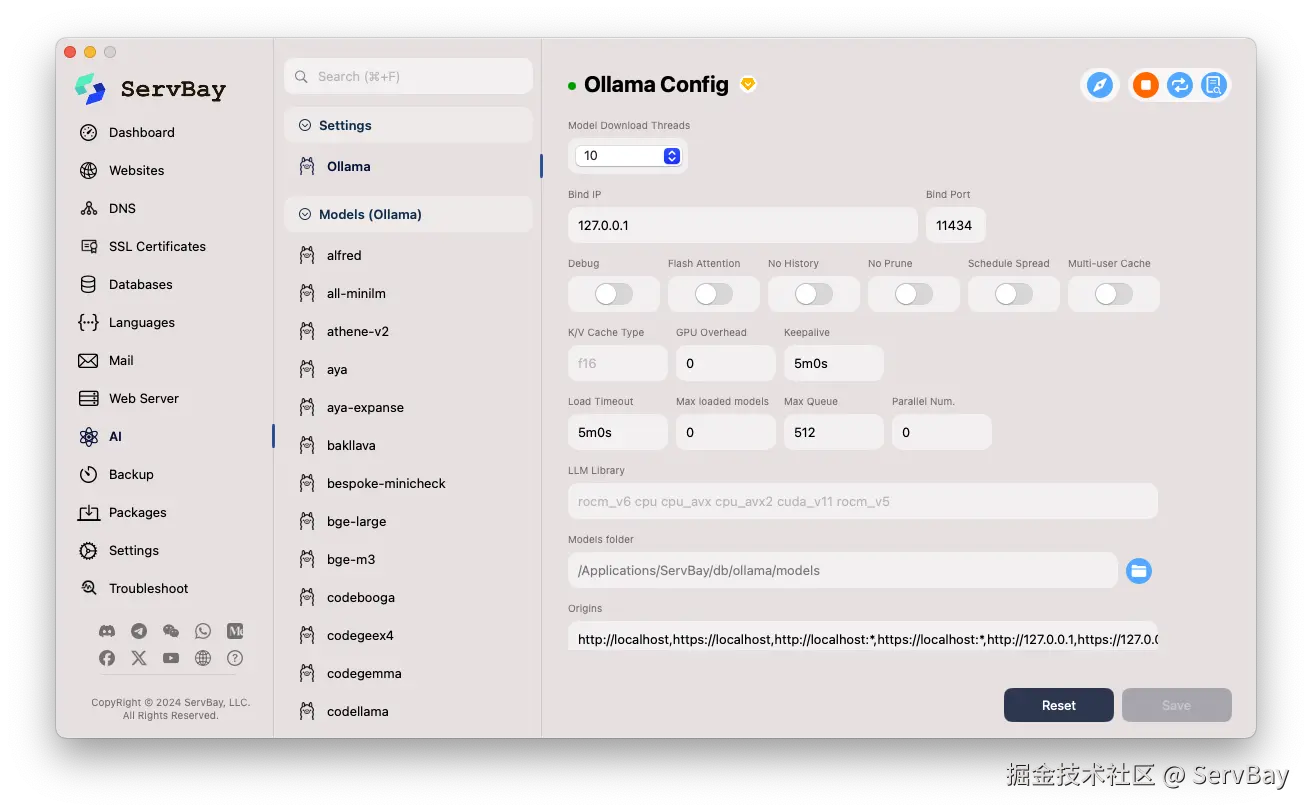
Task: Go to SSL Certificates
Action: coord(157,246)
